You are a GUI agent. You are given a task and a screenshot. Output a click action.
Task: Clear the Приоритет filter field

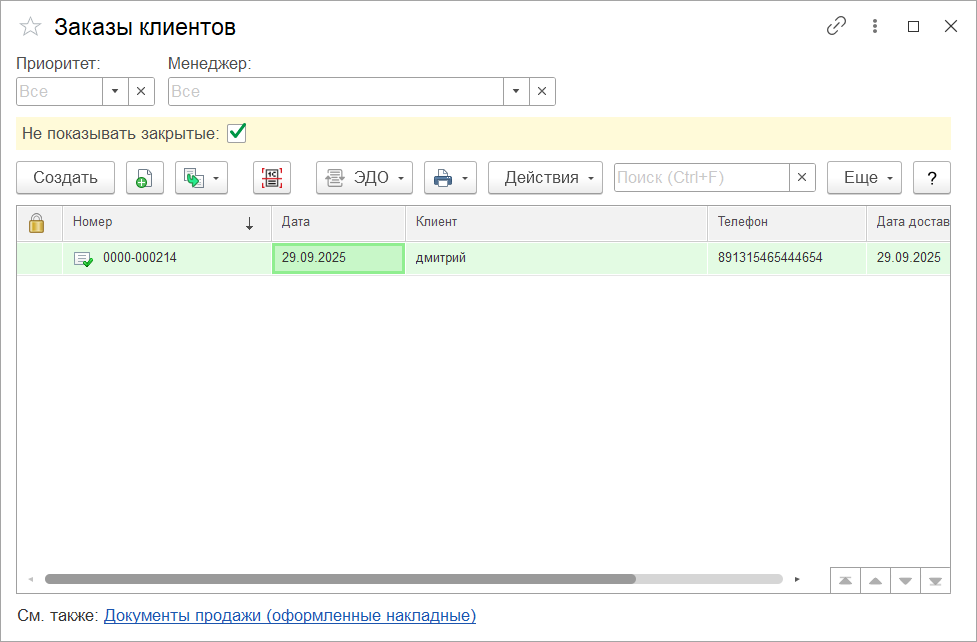click(x=141, y=92)
